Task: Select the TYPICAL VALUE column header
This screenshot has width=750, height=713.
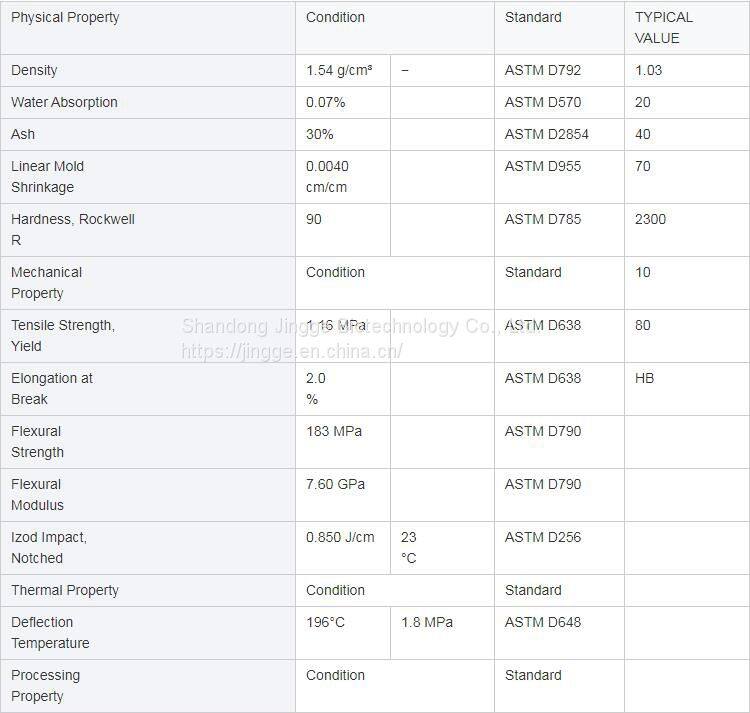Action: (664, 28)
